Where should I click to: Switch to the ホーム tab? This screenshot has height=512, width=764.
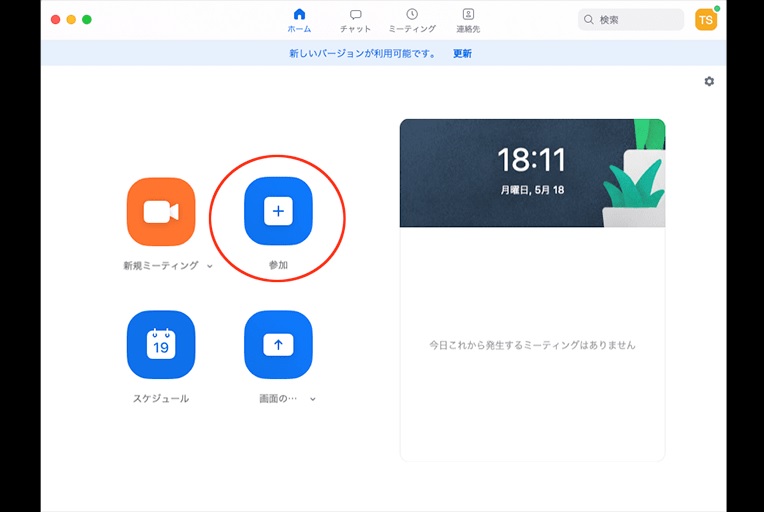299,20
